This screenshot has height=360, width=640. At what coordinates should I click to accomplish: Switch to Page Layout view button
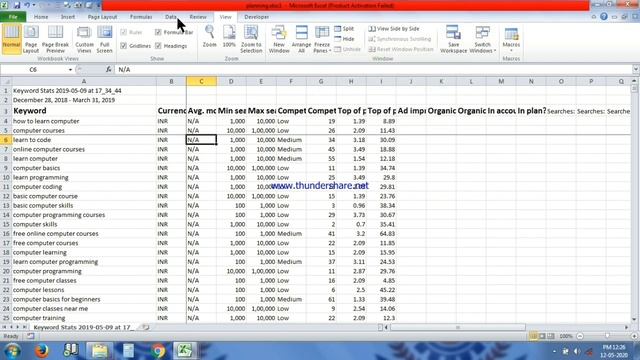pos(31,39)
